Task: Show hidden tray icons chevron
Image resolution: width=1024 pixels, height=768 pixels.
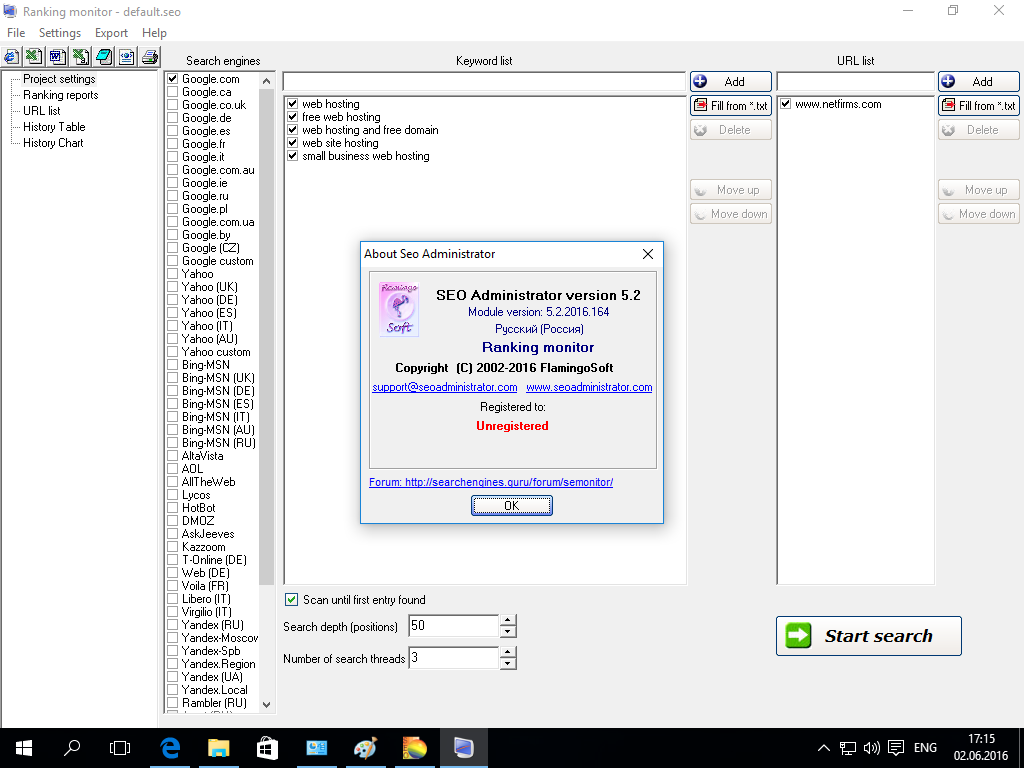Action: pos(824,748)
